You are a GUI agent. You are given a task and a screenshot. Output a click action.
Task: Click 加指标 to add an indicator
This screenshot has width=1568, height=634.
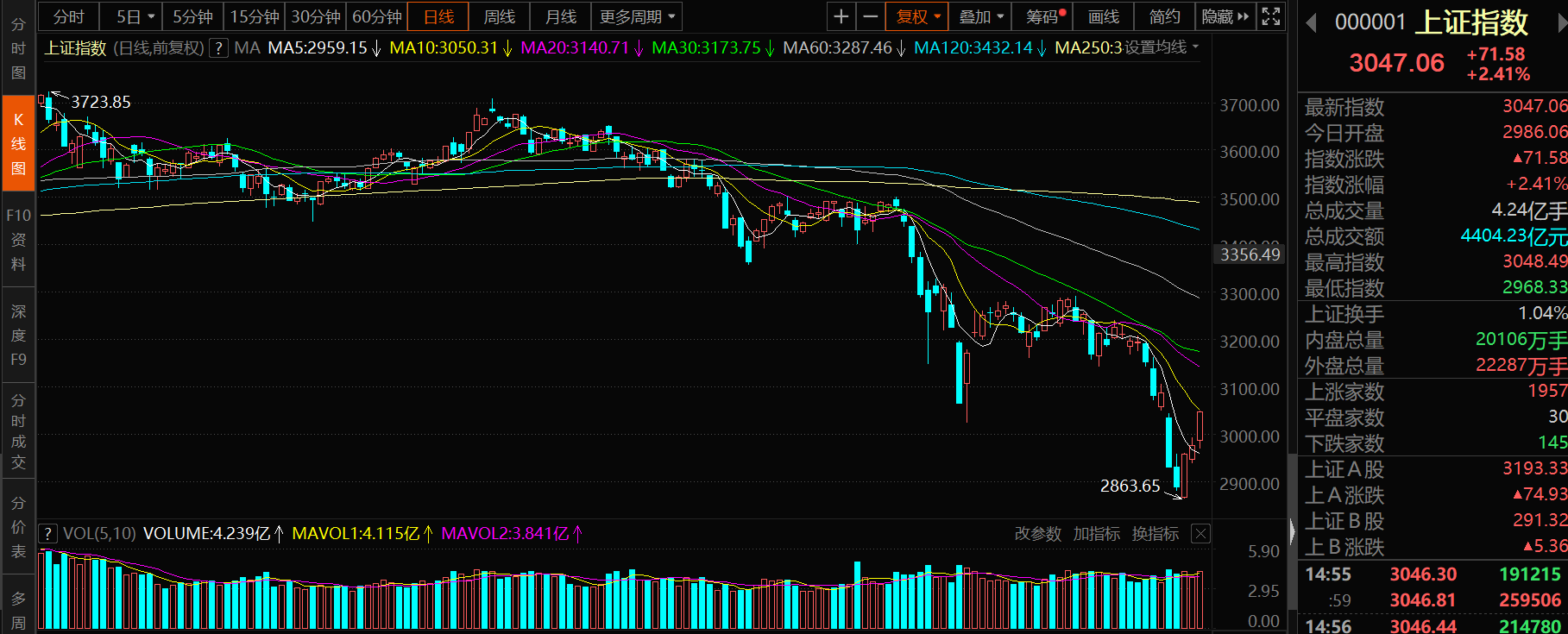pos(1096,534)
